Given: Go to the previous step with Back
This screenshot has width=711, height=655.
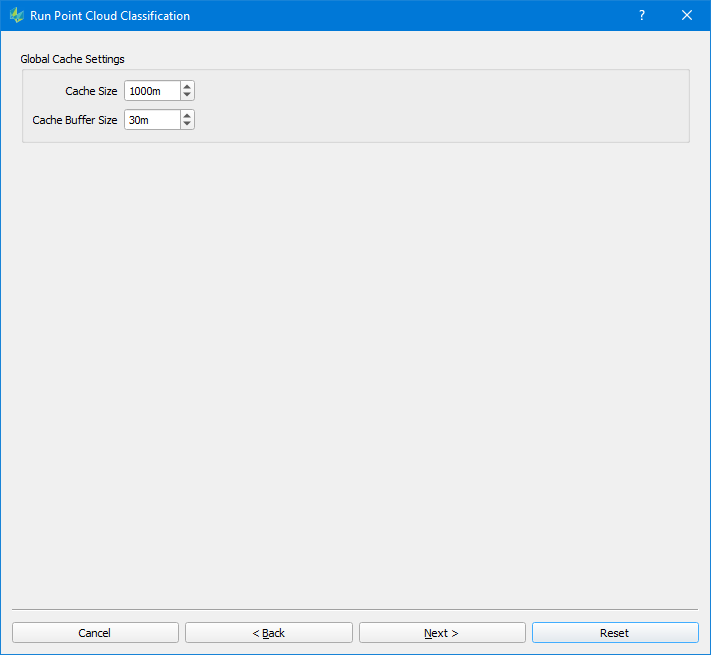Looking at the screenshot, I should pos(268,633).
